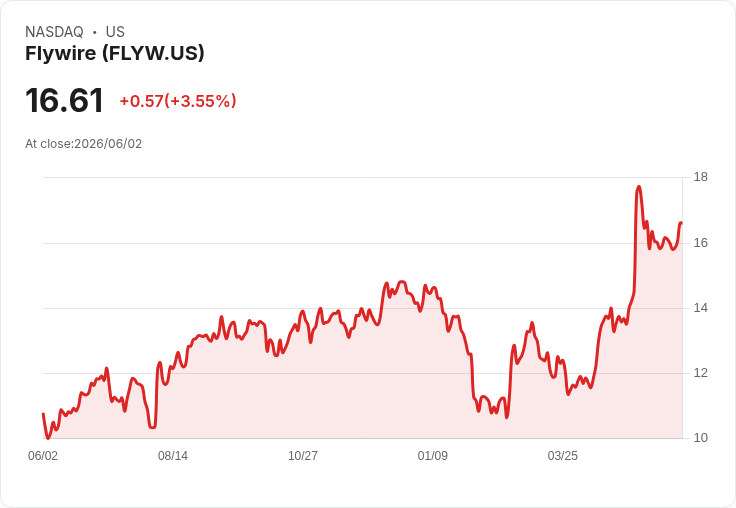Image resolution: width=736 pixels, height=508 pixels.
Task: Click the Flywire (FLYW.US) stock title
Action: tap(115, 53)
